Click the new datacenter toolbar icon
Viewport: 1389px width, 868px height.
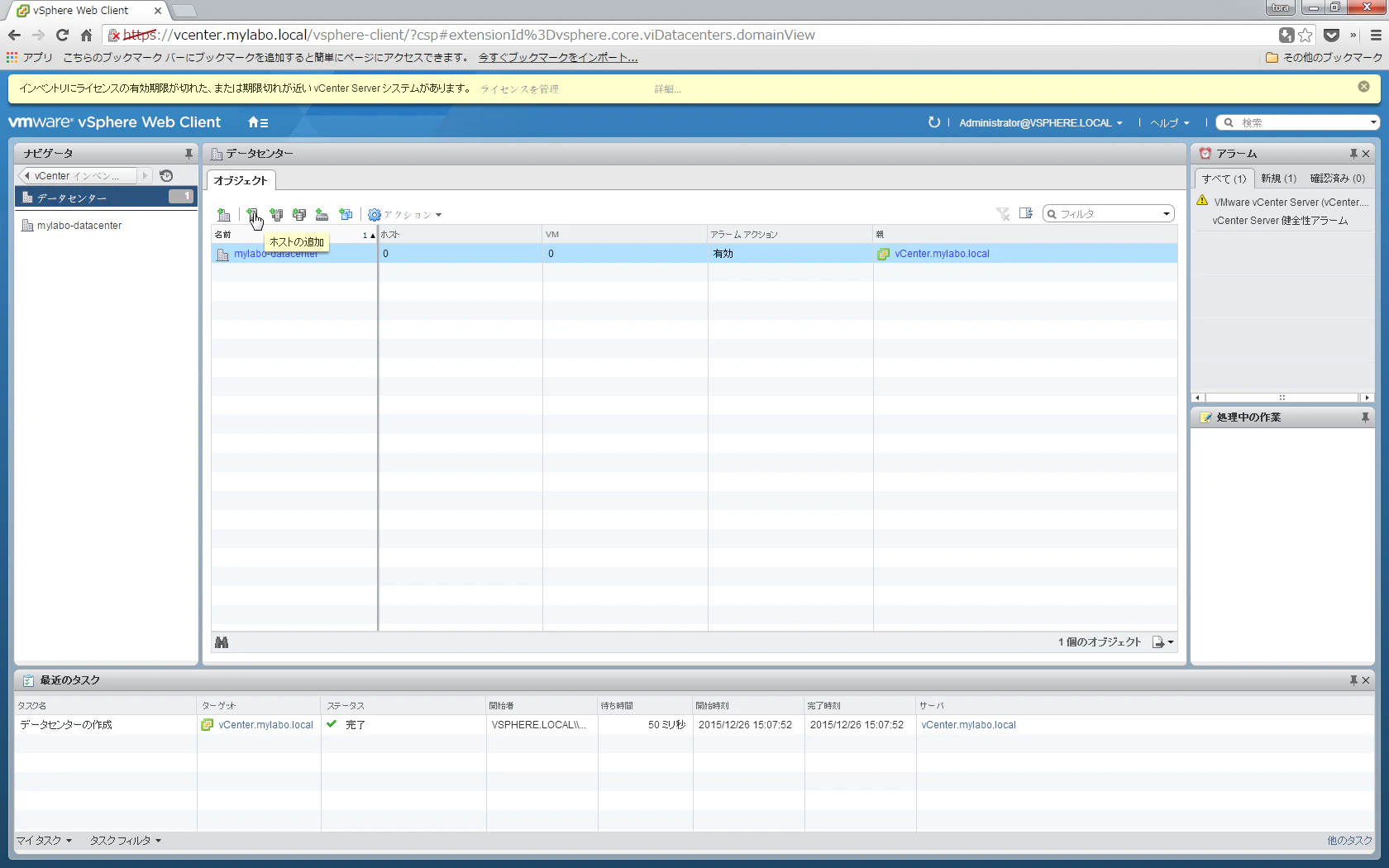(223, 215)
